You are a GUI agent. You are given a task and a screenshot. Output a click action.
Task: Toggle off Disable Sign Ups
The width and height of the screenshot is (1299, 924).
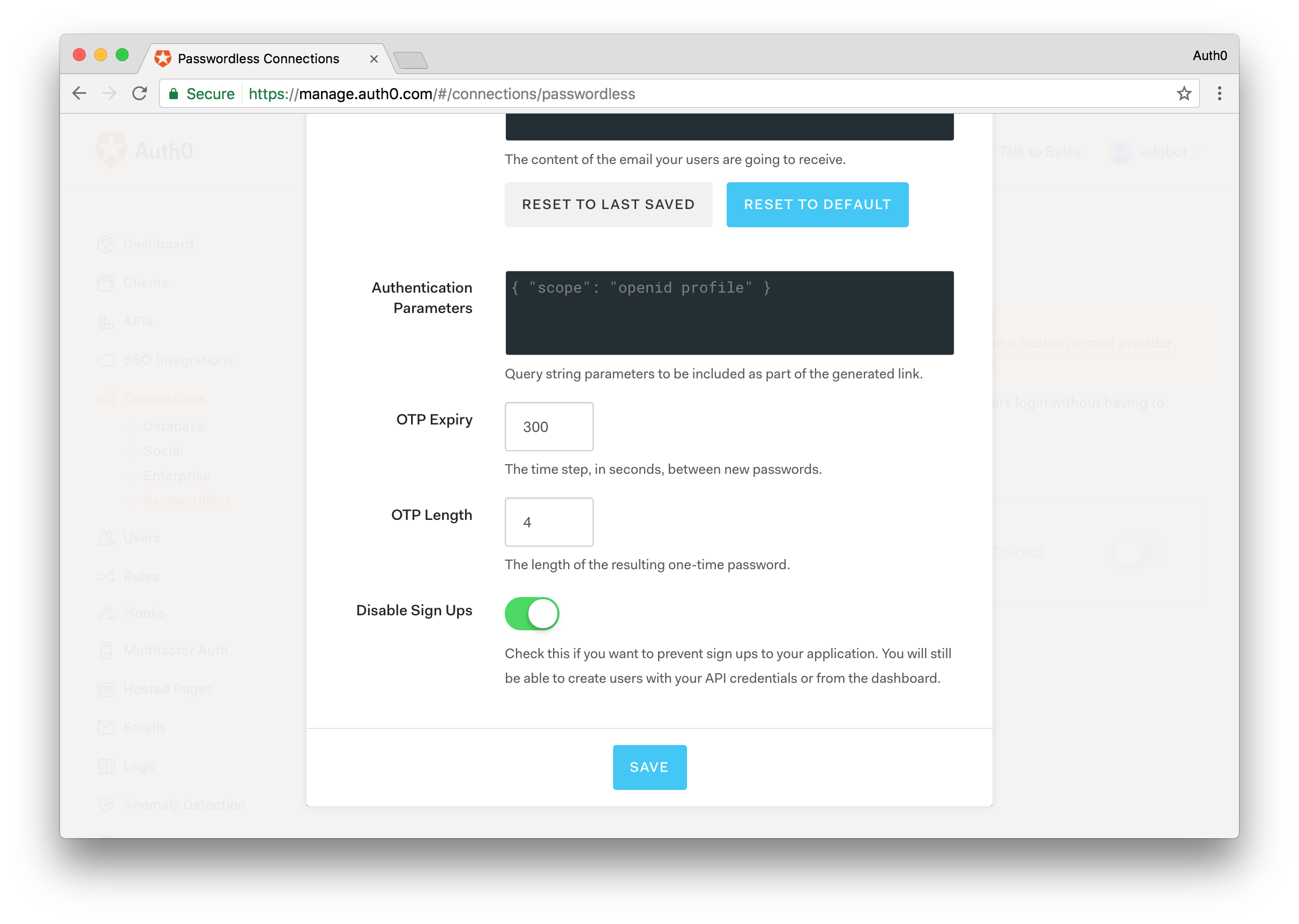(532, 613)
